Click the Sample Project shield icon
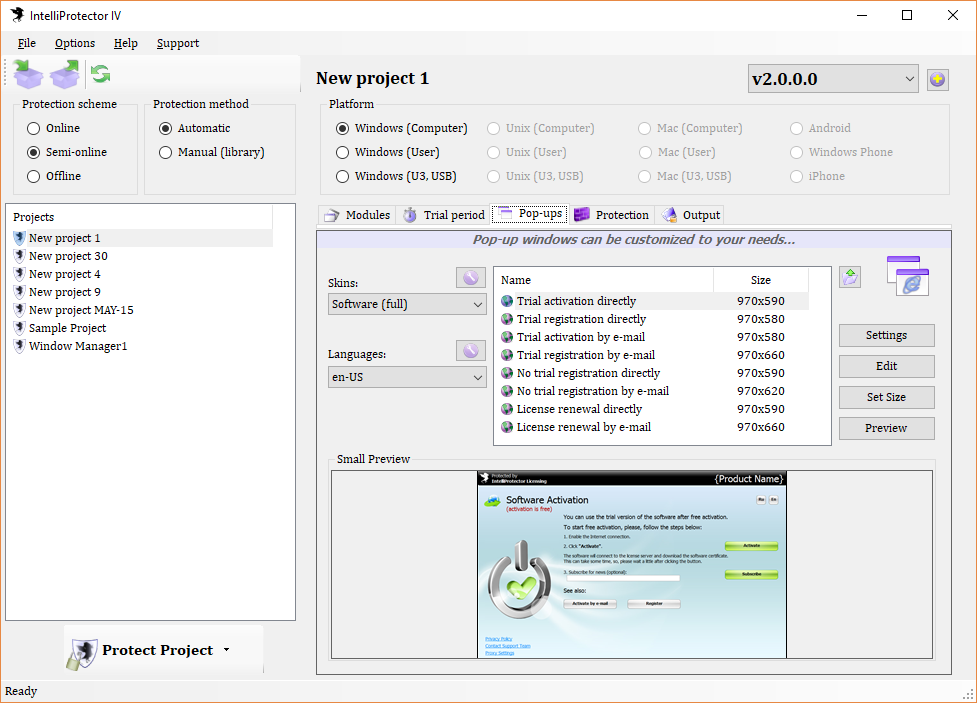 (x=20, y=328)
